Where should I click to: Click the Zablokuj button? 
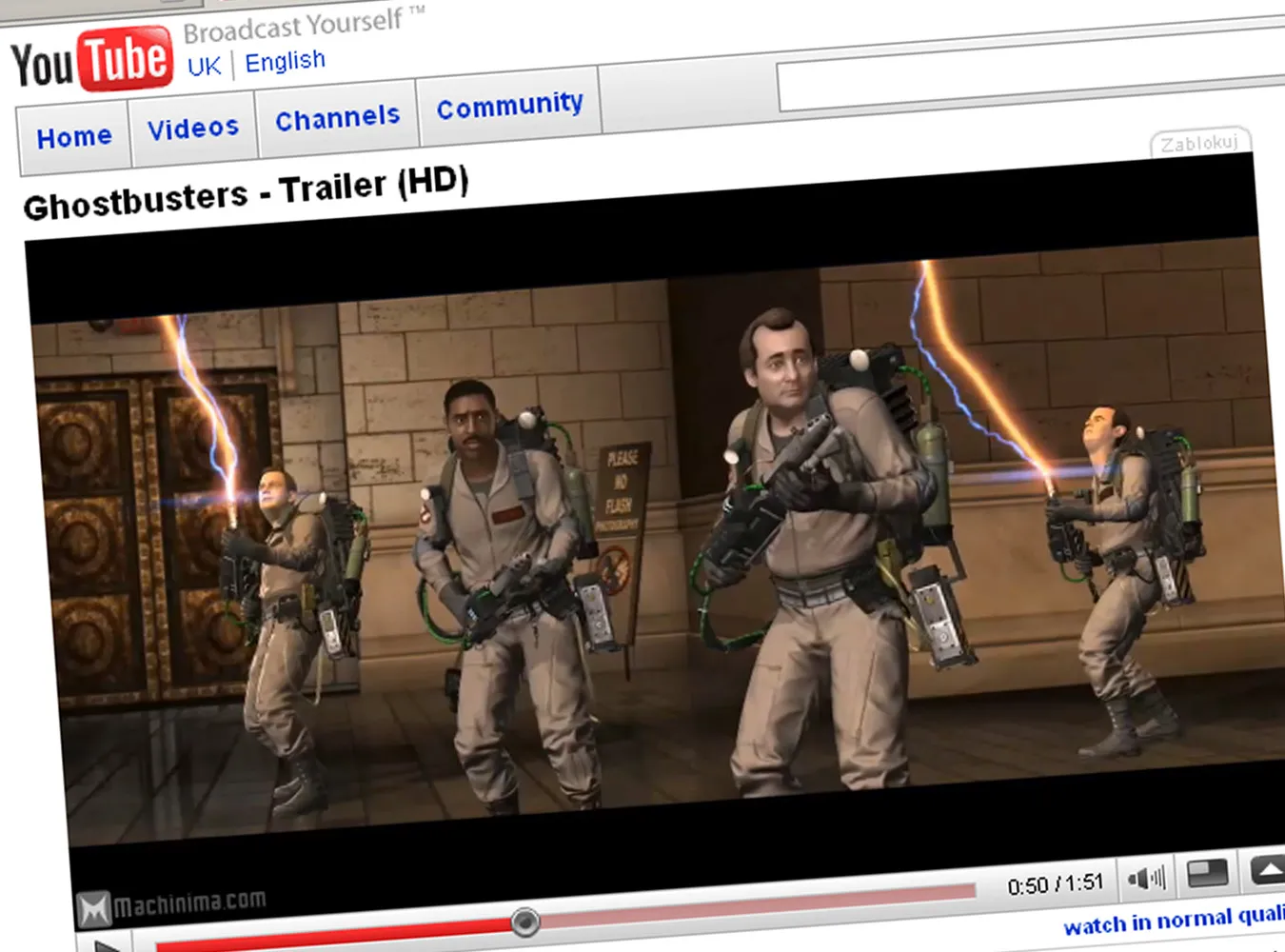(x=1199, y=143)
